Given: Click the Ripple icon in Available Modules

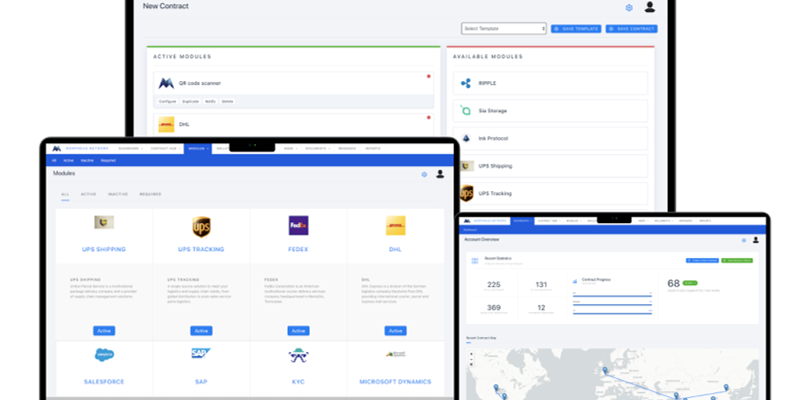Looking at the screenshot, I should click(466, 83).
